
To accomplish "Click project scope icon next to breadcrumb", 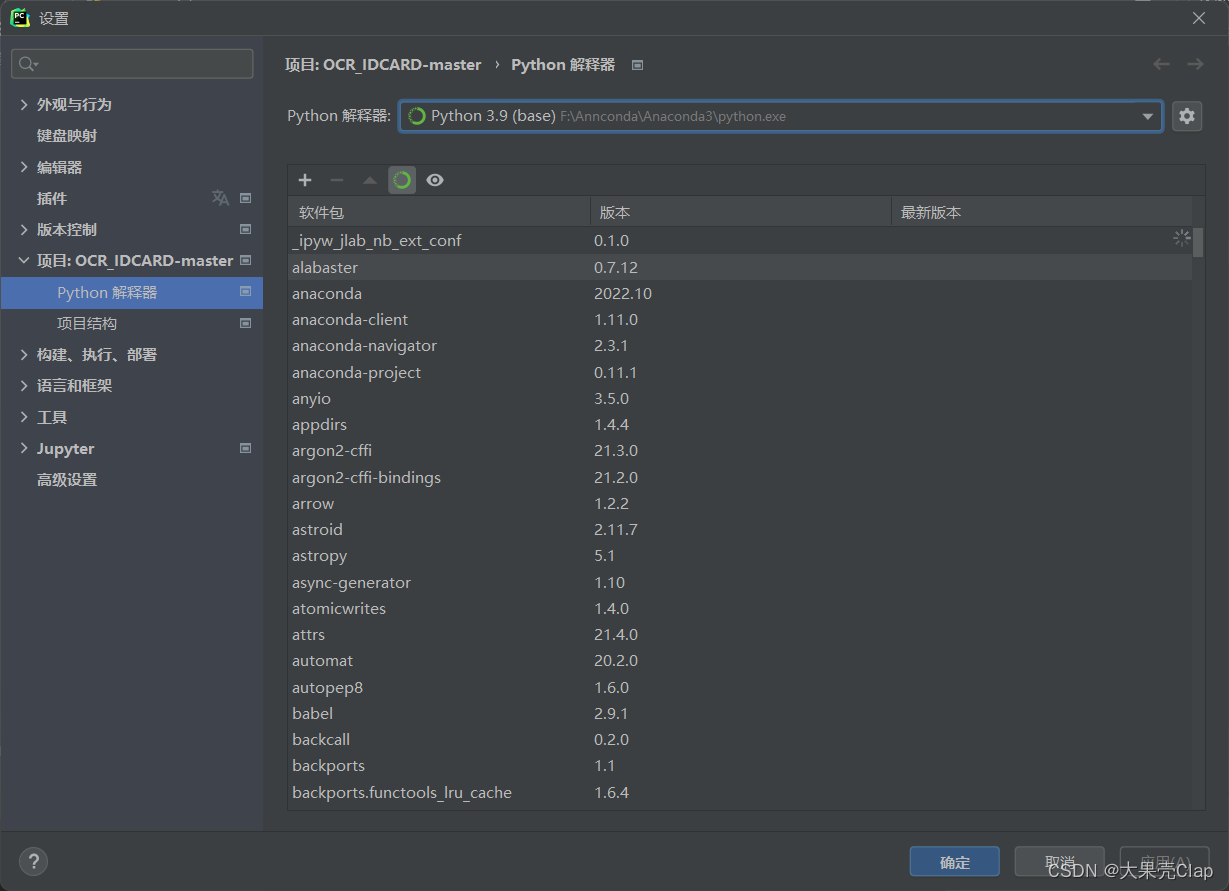I will [638, 65].
